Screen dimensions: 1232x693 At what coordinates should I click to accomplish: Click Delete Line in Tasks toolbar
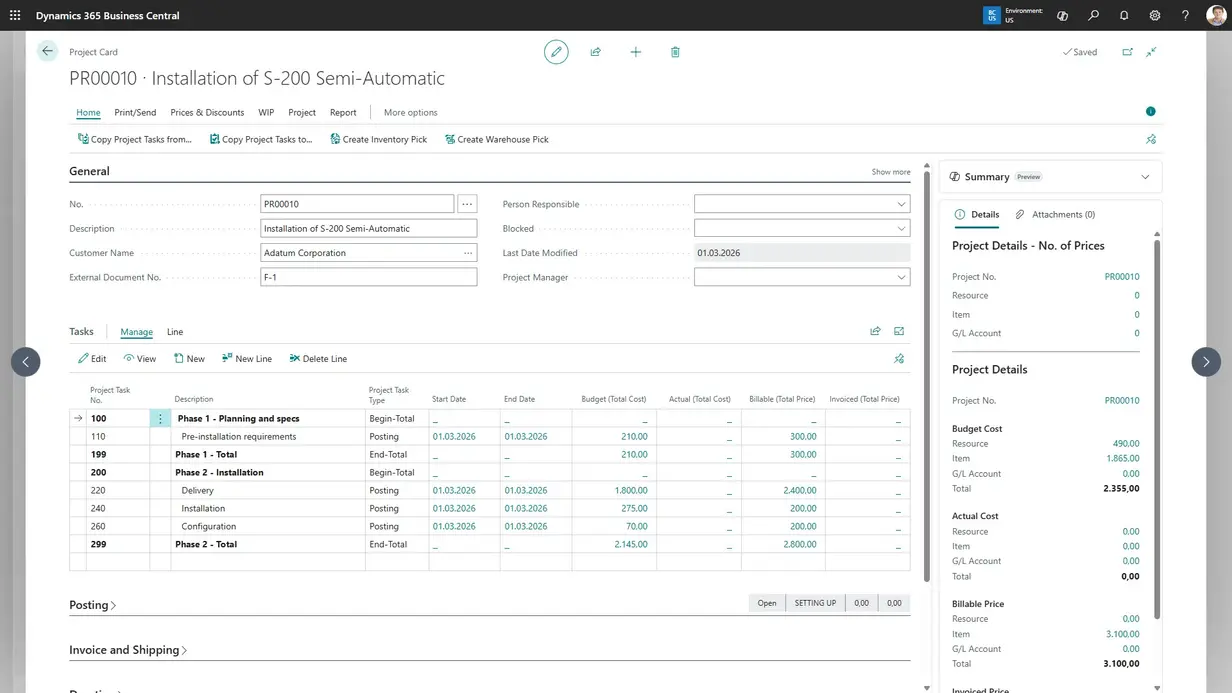click(x=318, y=358)
